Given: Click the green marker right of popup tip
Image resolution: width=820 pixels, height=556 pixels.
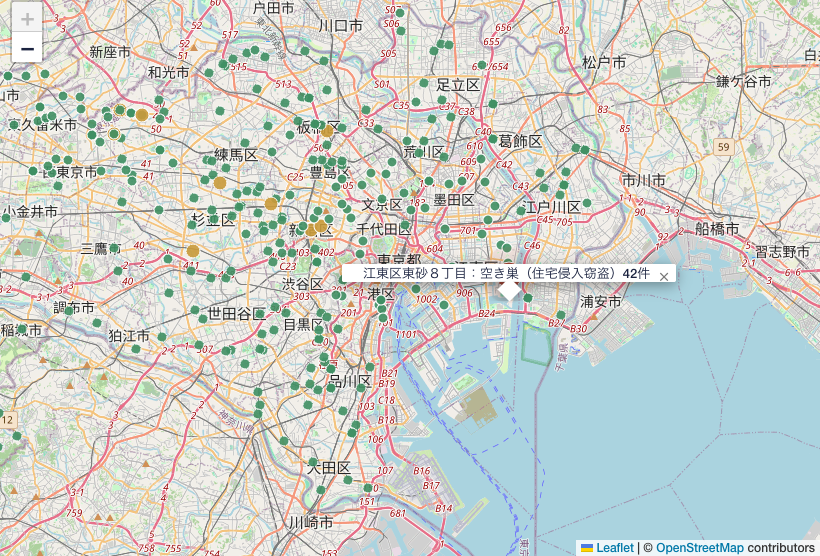Looking at the screenshot, I should 528,298.
